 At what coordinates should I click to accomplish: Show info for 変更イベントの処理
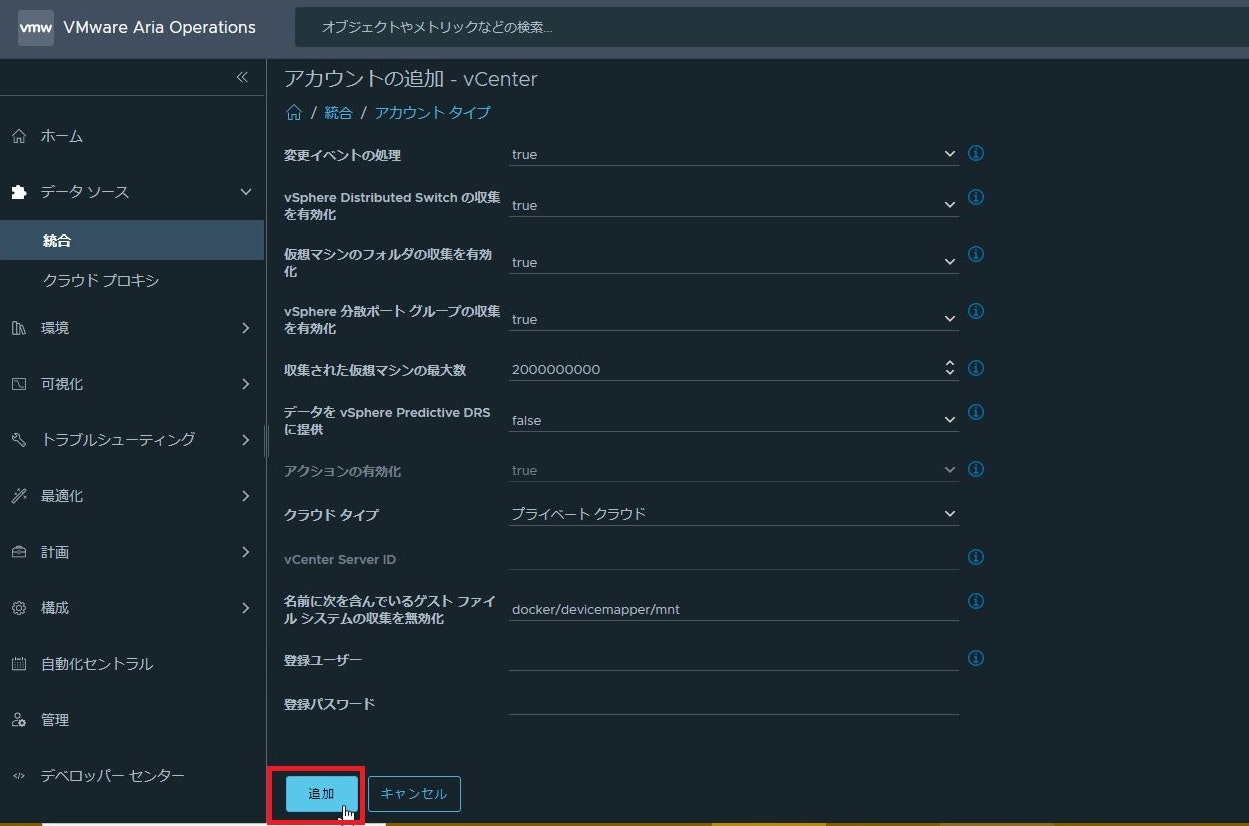[977, 153]
